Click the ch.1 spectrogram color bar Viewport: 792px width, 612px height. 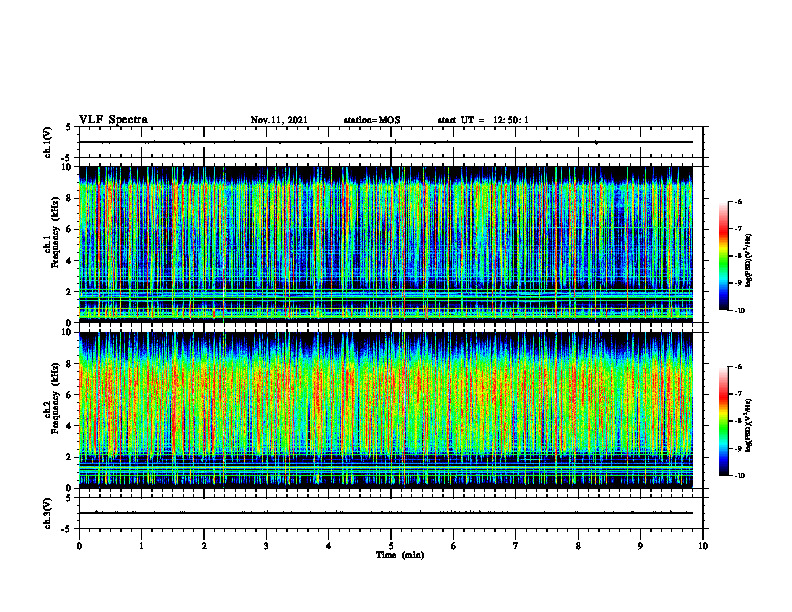724,256
